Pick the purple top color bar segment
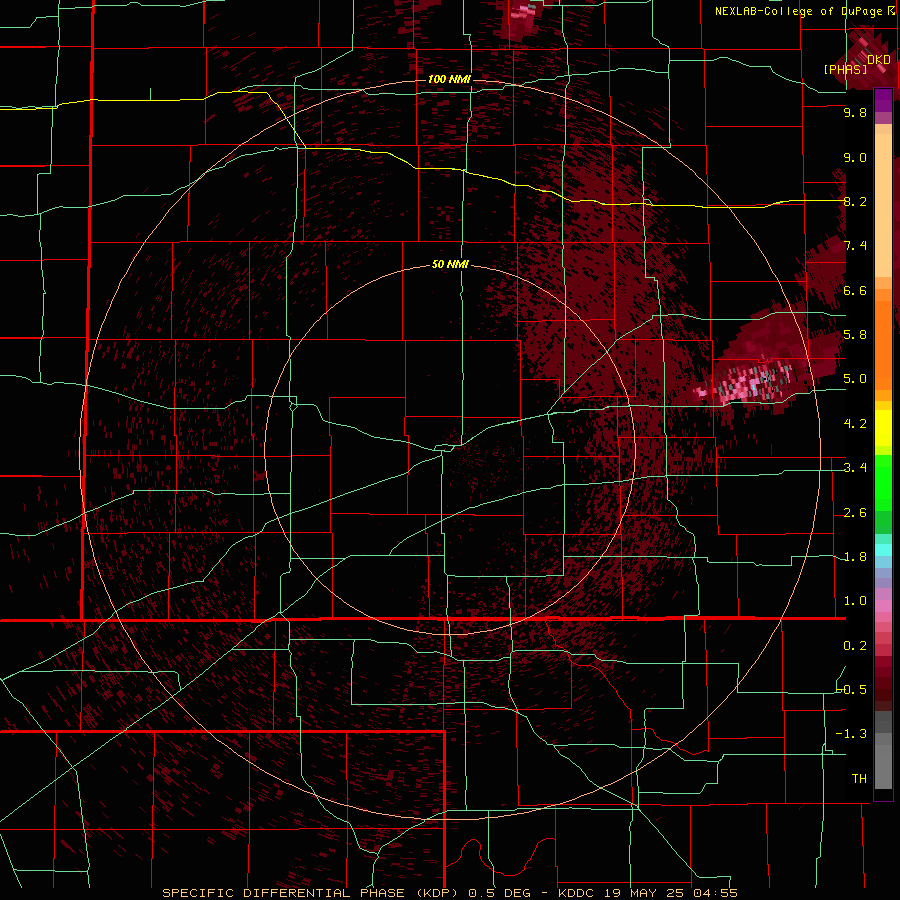This screenshot has height=900, width=900. pyautogui.click(x=883, y=100)
